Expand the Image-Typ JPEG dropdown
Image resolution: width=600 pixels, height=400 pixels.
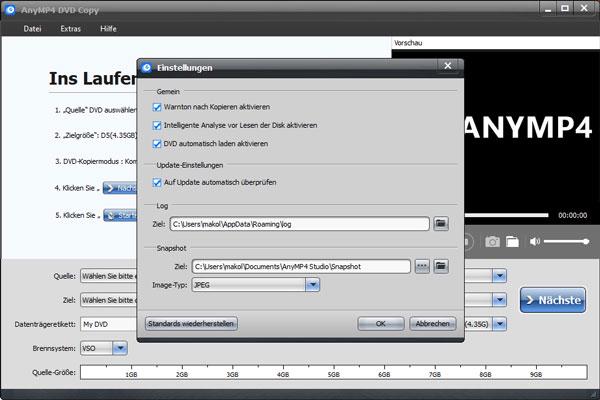coord(312,285)
